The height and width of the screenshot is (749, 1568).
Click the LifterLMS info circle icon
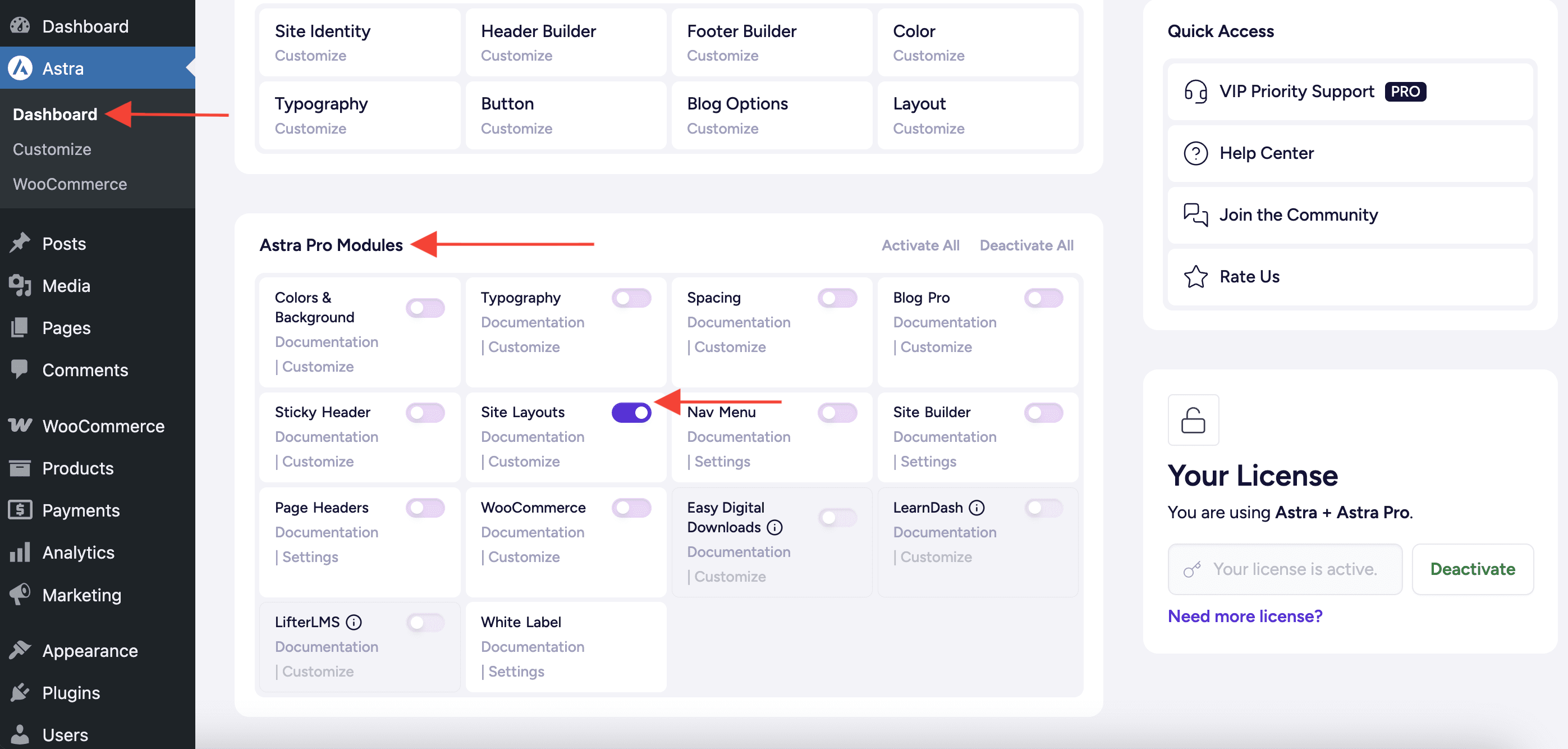tap(354, 622)
